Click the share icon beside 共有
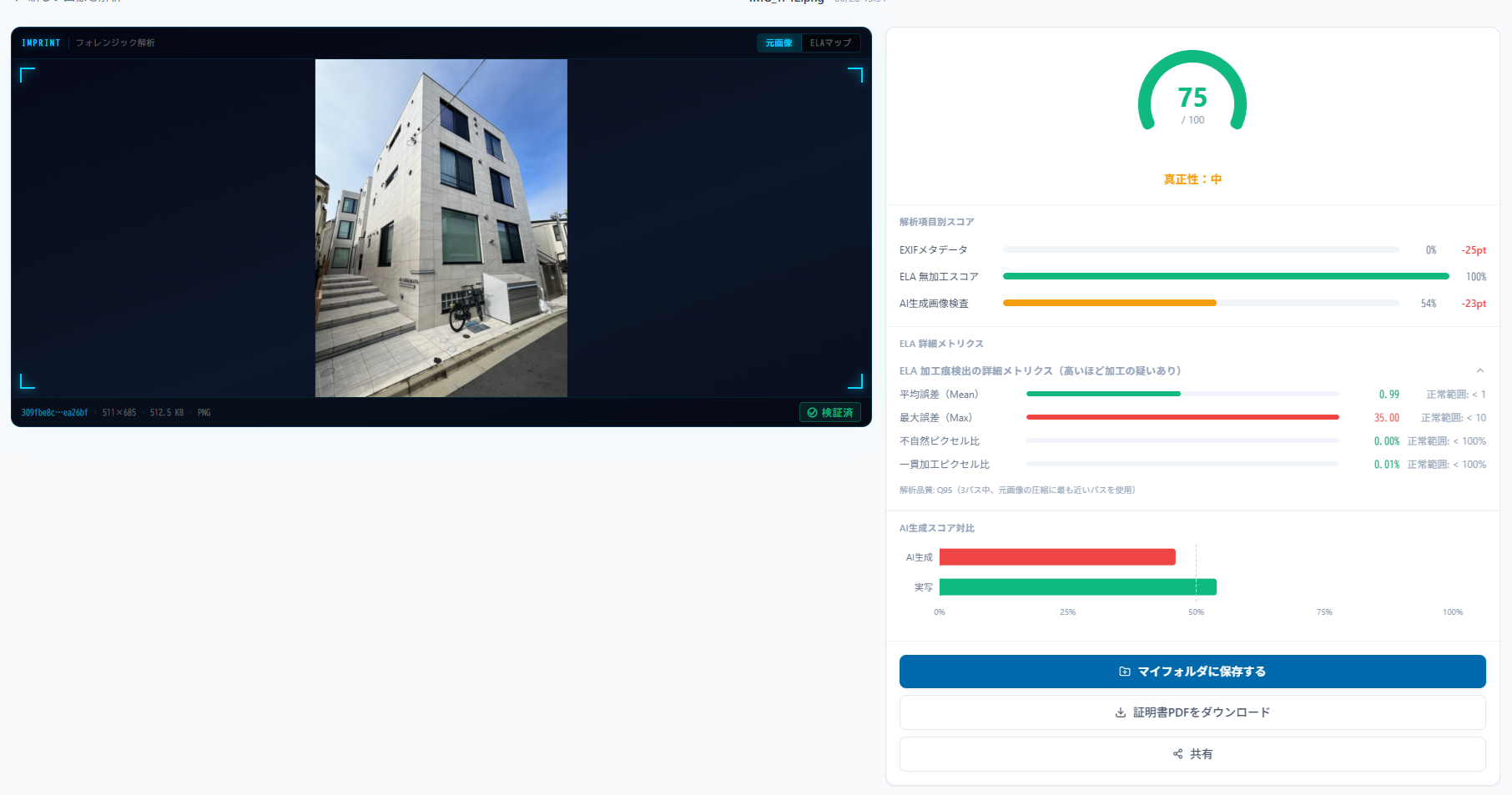This screenshot has height=795, width=1512. tap(1178, 754)
